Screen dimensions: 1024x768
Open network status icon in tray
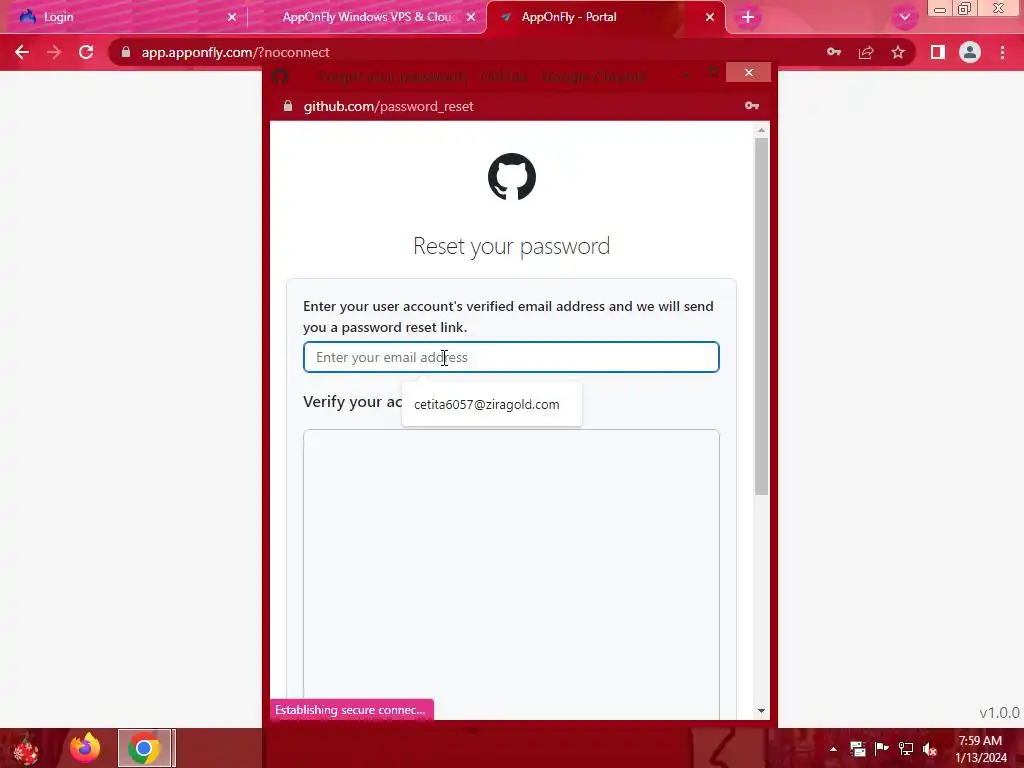coord(906,749)
